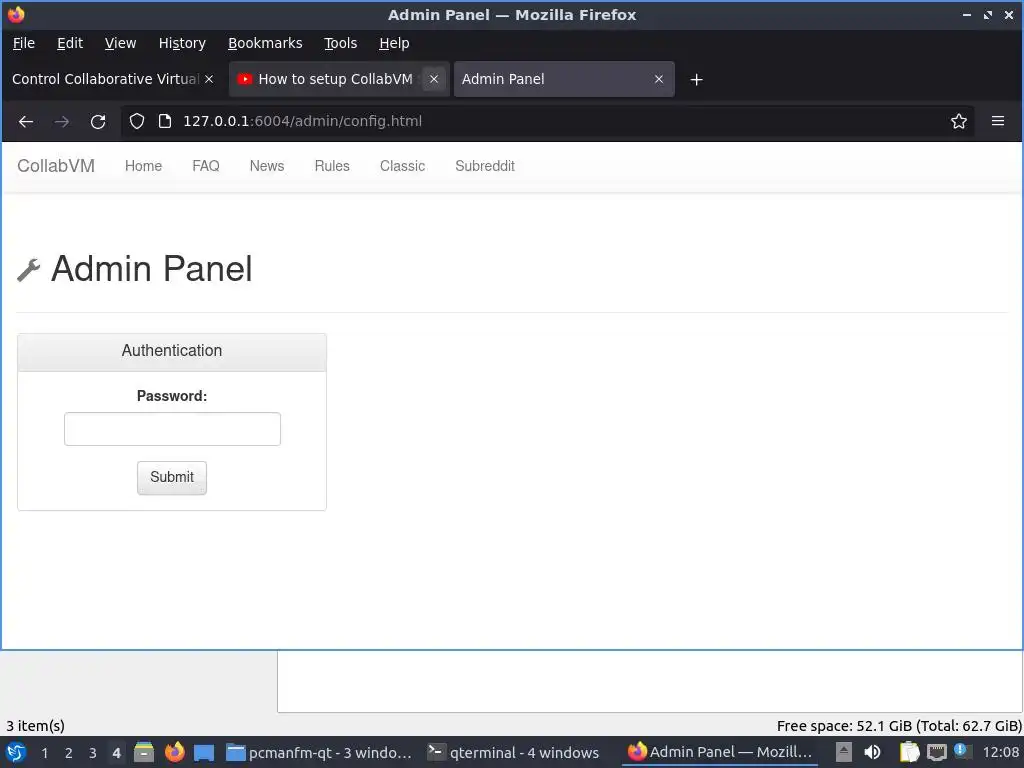Submit the admin password form
This screenshot has width=1024, height=768.
172,477
